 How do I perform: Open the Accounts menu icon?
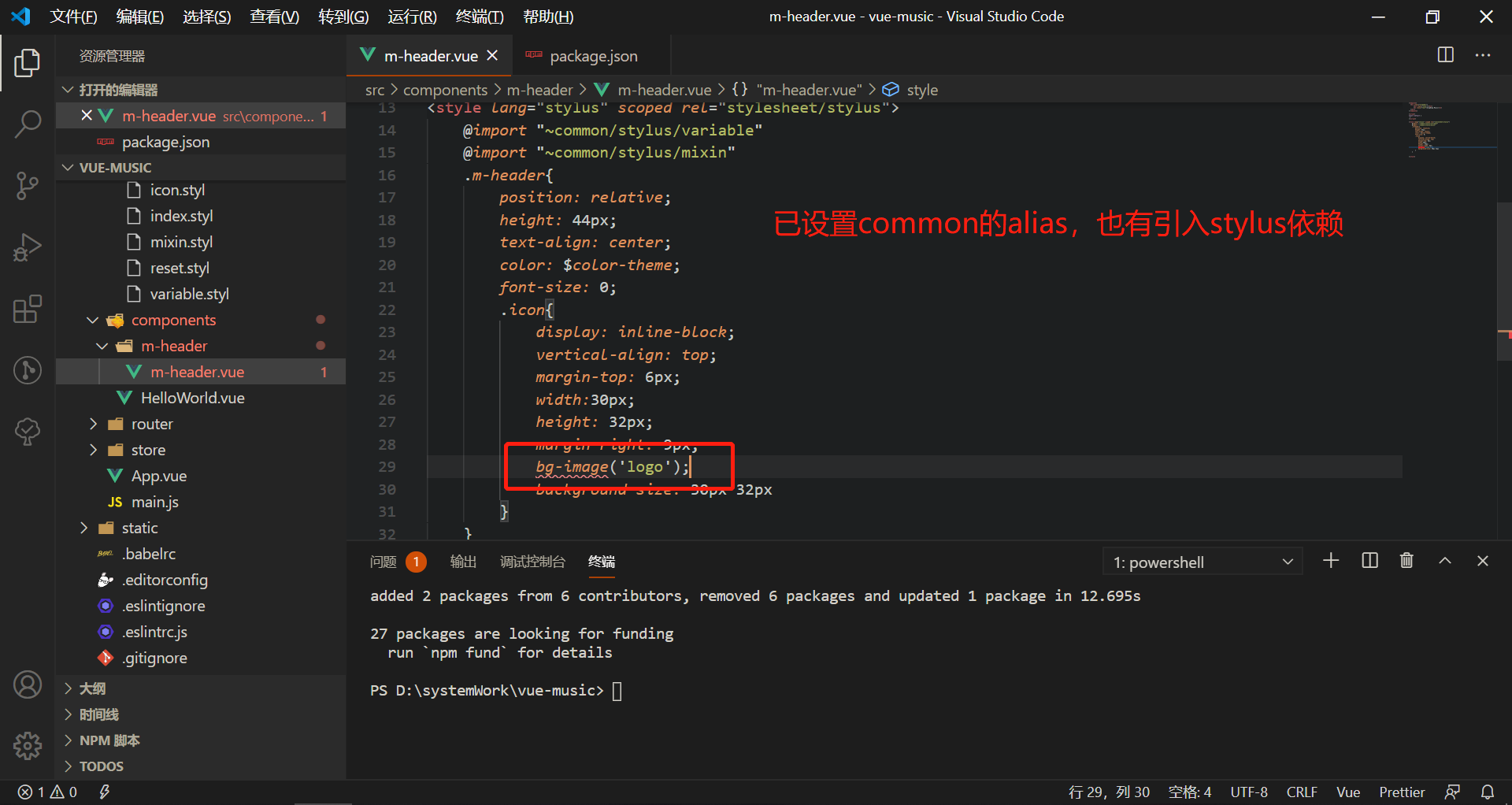[x=28, y=684]
